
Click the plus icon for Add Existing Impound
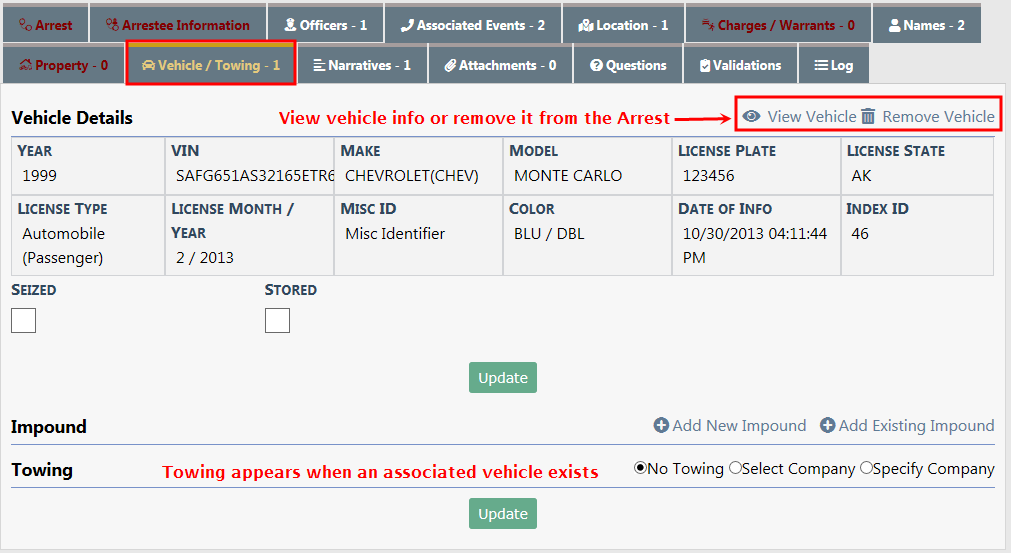click(x=827, y=426)
